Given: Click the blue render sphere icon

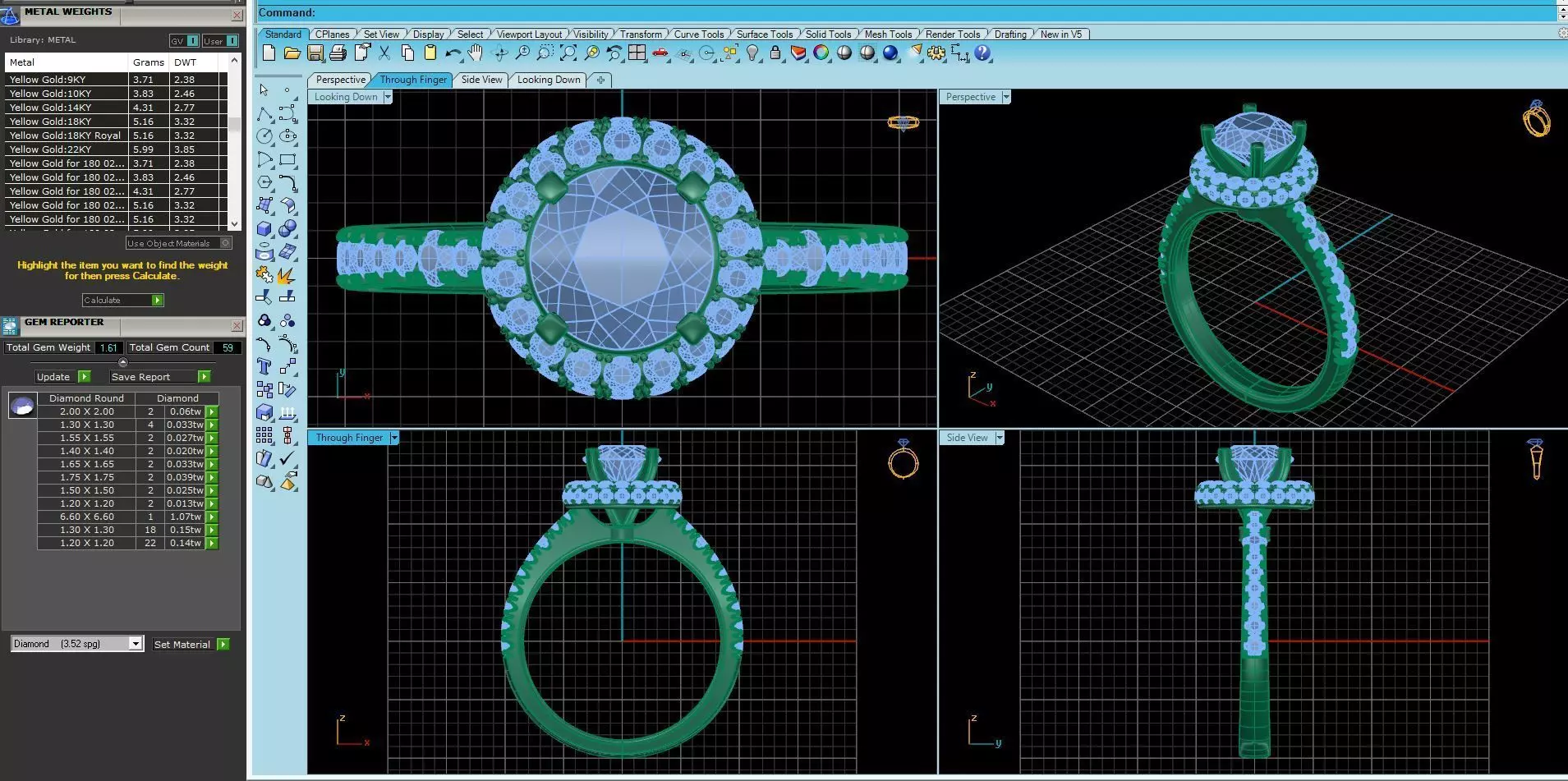Looking at the screenshot, I should [x=890, y=53].
